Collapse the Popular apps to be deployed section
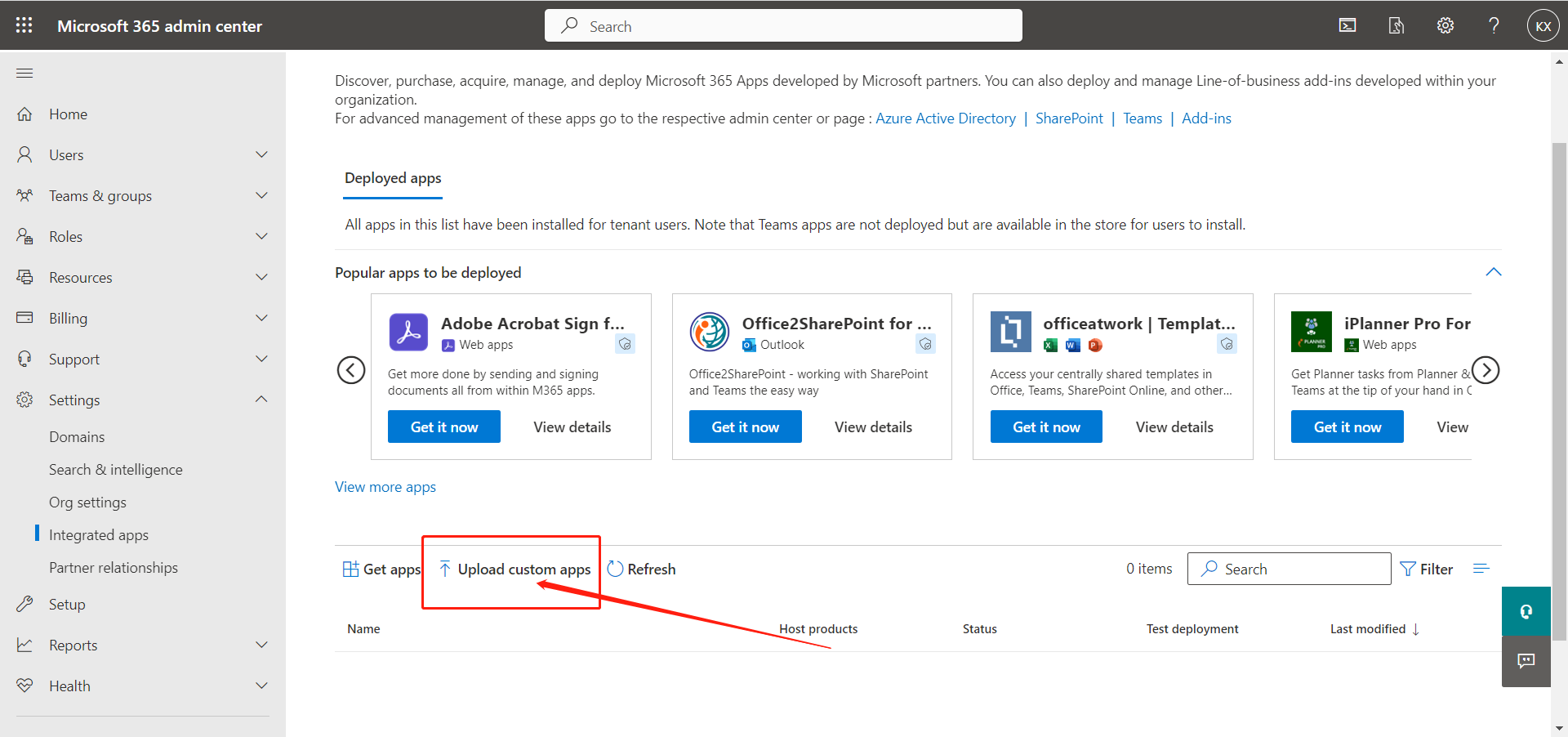This screenshot has width=1568, height=737. click(1493, 272)
